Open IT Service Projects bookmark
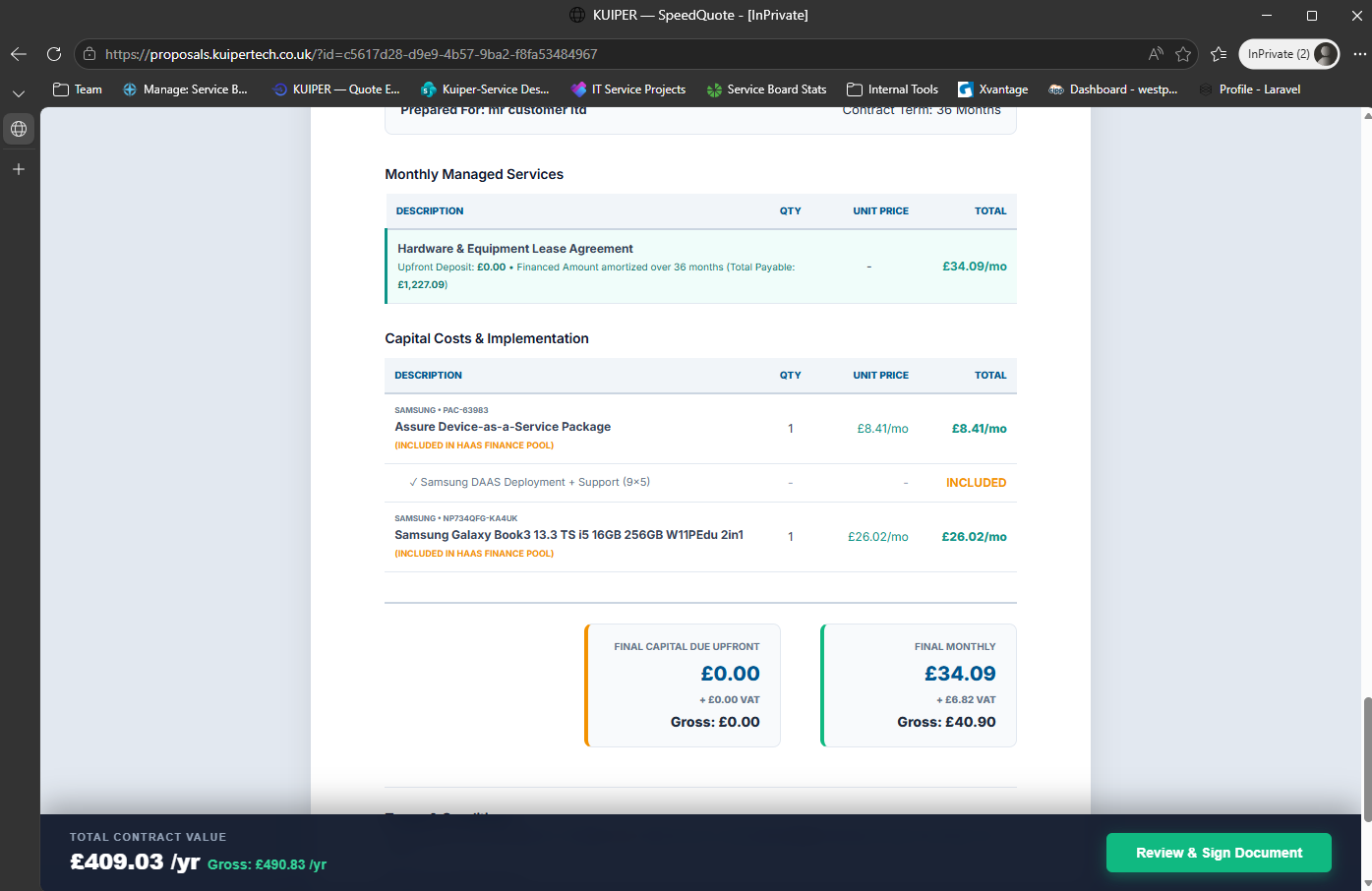 [628, 89]
